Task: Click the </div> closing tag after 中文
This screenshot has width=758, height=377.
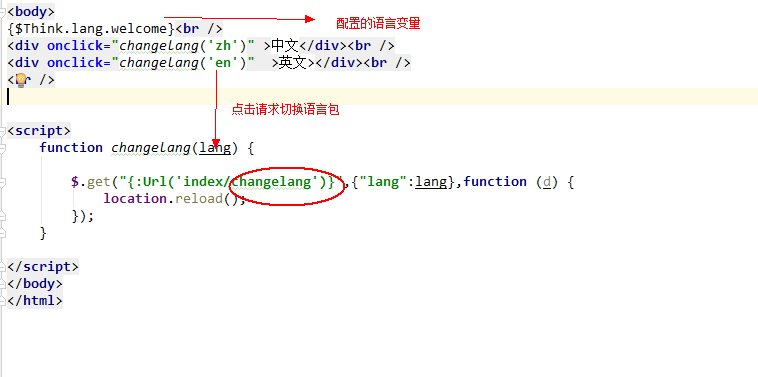Action: tap(323, 46)
